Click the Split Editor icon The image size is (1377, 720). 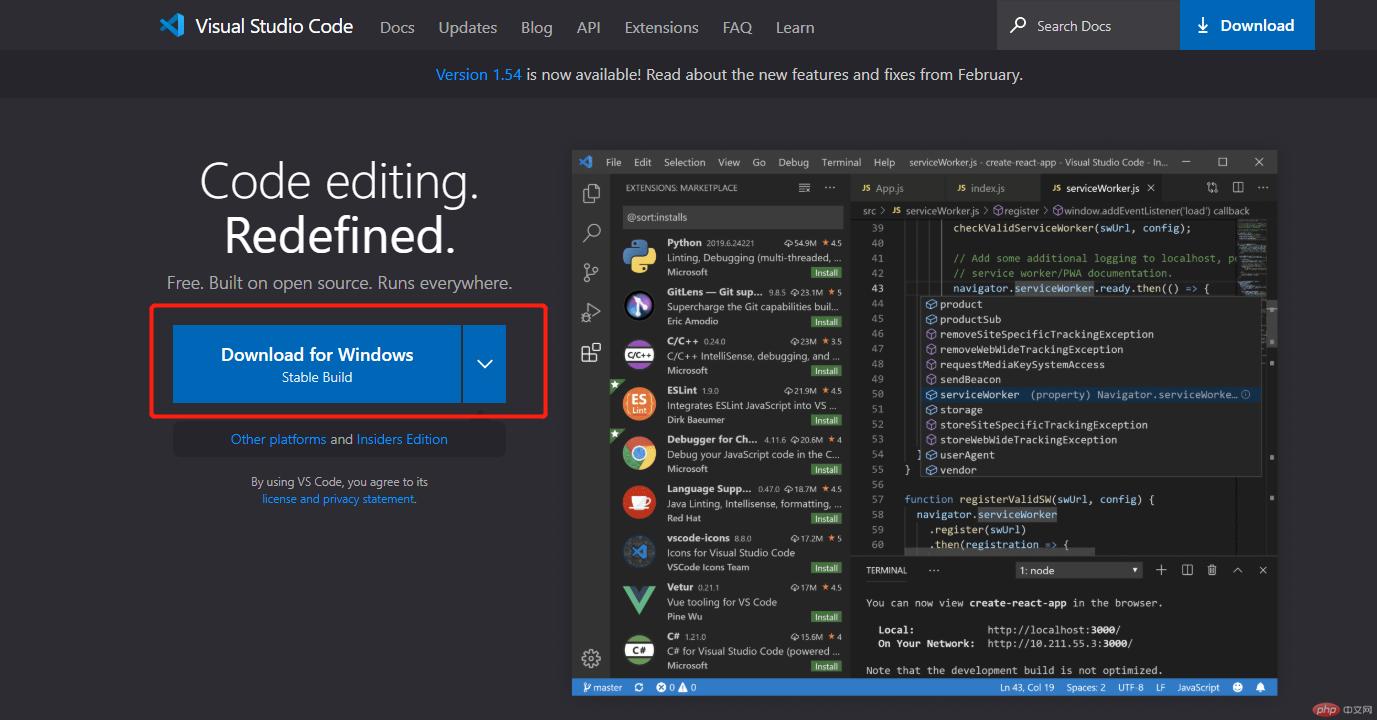pyautogui.click(x=1238, y=187)
